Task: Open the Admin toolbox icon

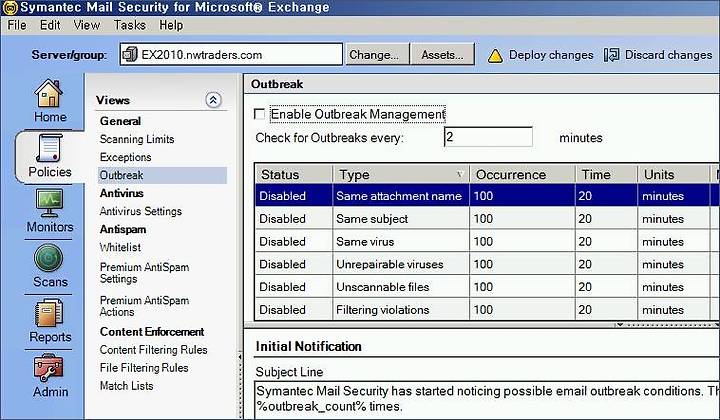Action: tap(48, 368)
